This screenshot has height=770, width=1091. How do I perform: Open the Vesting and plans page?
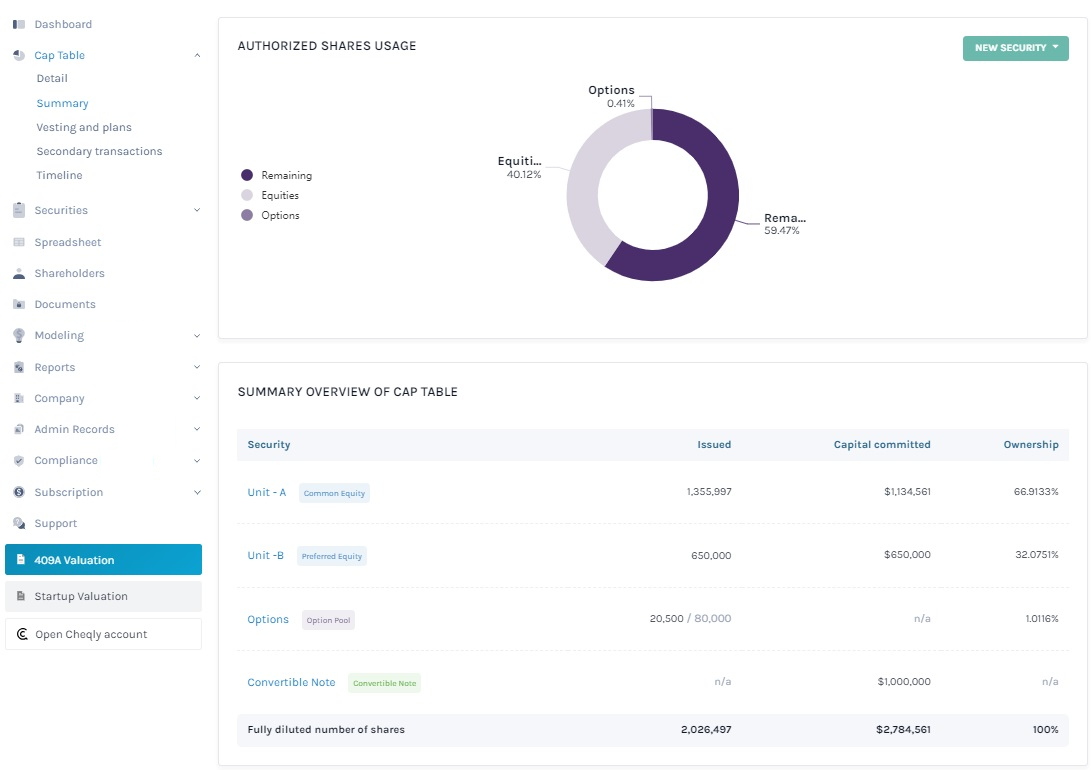tap(84, 127)
